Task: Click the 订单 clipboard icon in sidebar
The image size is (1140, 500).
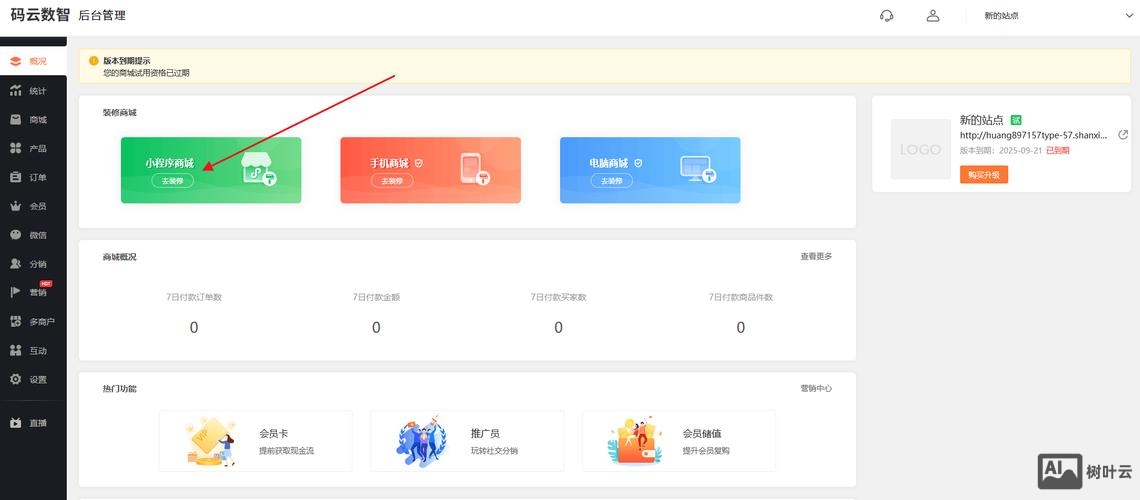Action: point(15,177)
